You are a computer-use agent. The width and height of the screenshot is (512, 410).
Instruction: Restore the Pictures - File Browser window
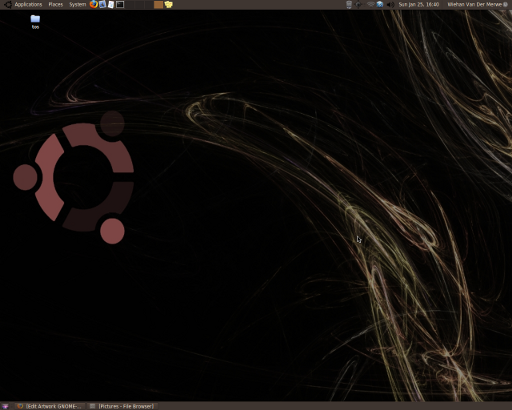pos(122,406)
